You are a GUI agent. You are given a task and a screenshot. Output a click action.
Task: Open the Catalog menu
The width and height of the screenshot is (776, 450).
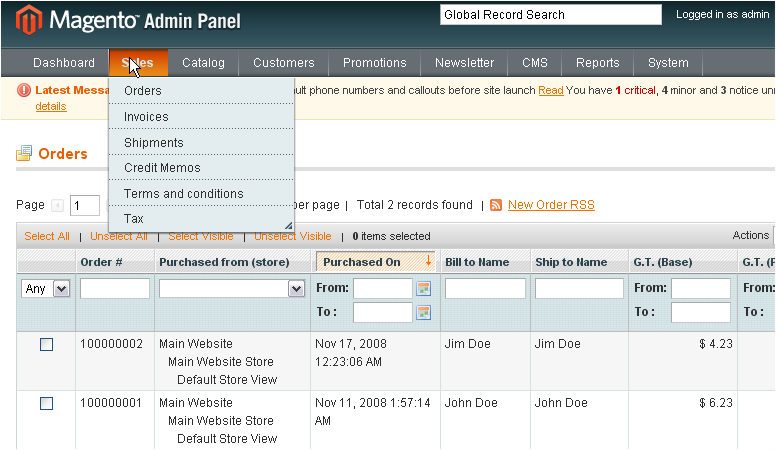click(x=203, y=63)
